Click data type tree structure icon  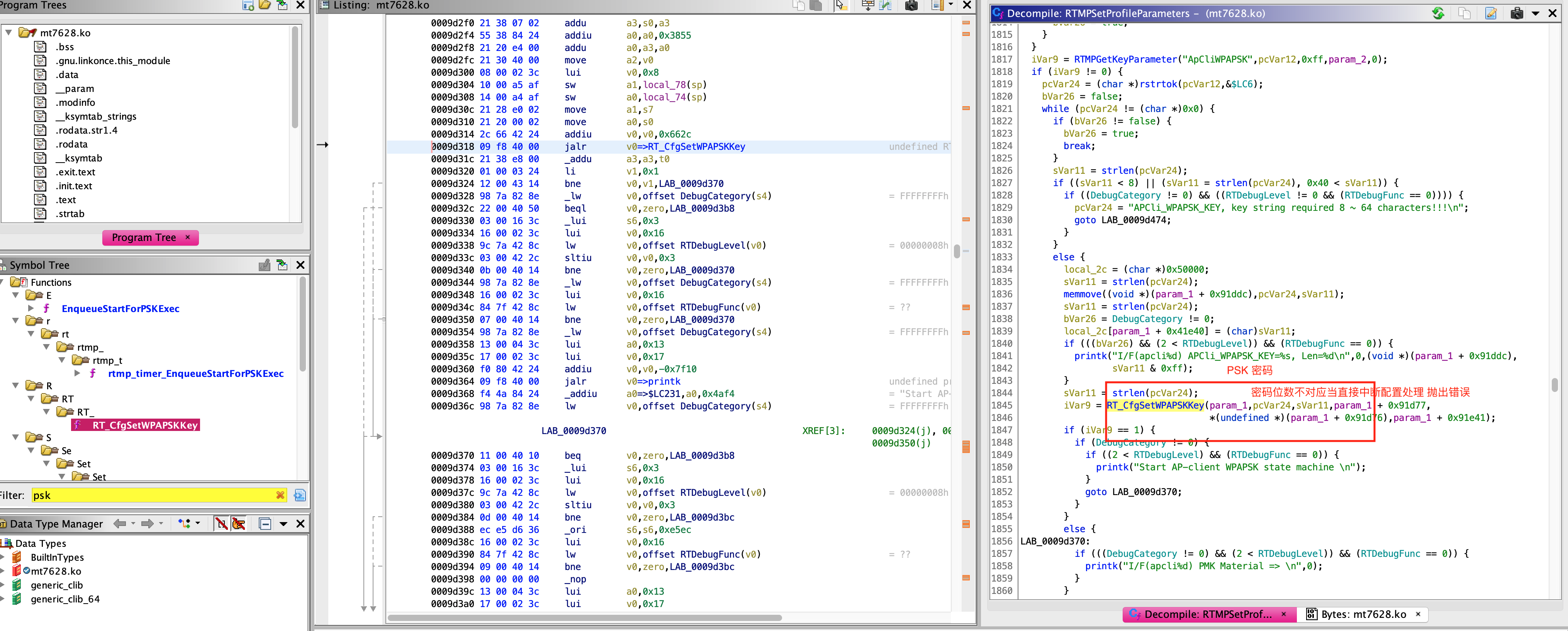[185, 523]
